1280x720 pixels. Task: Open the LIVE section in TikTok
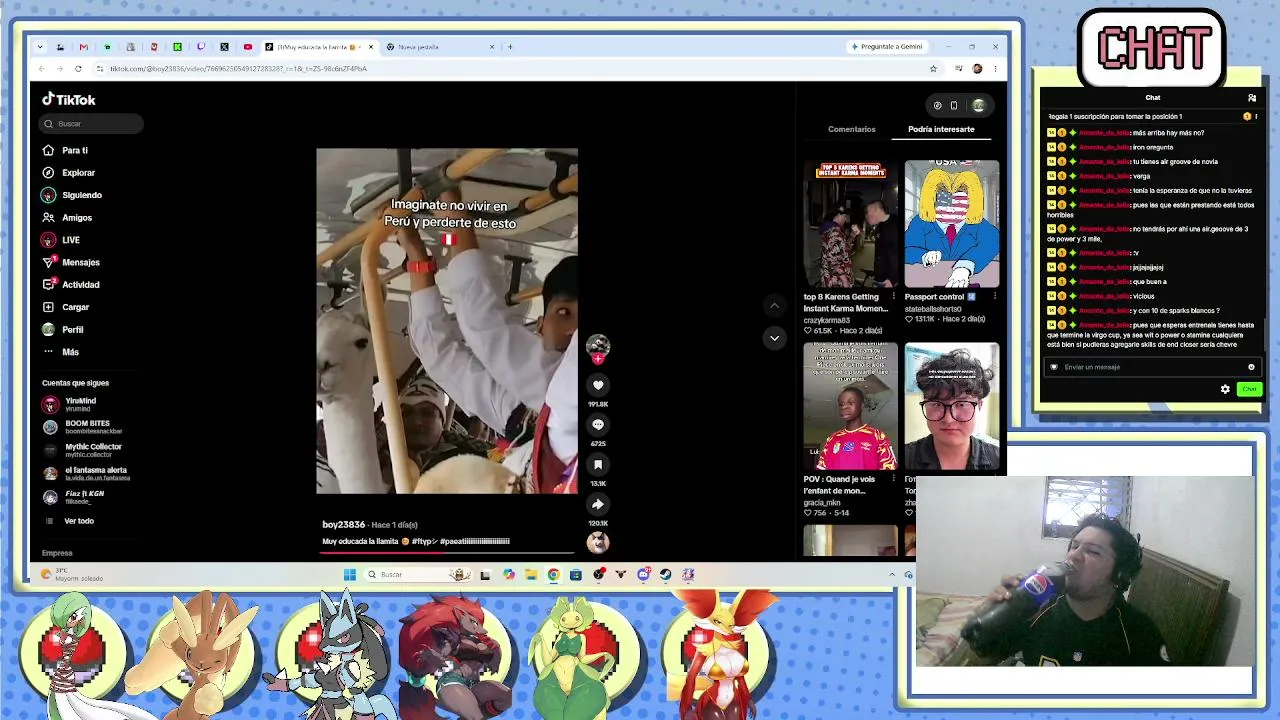click(x=61, y=240)
